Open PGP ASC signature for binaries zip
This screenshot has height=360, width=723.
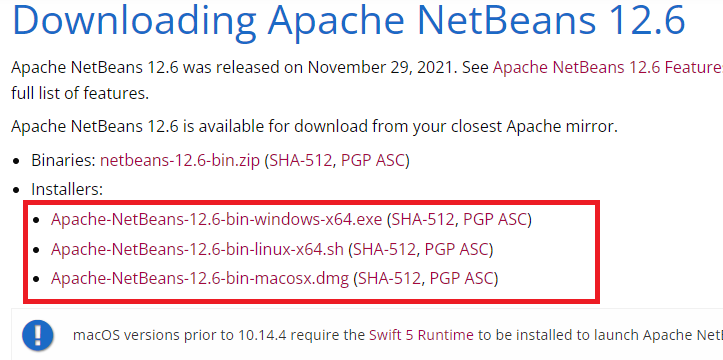coord(373,161)
